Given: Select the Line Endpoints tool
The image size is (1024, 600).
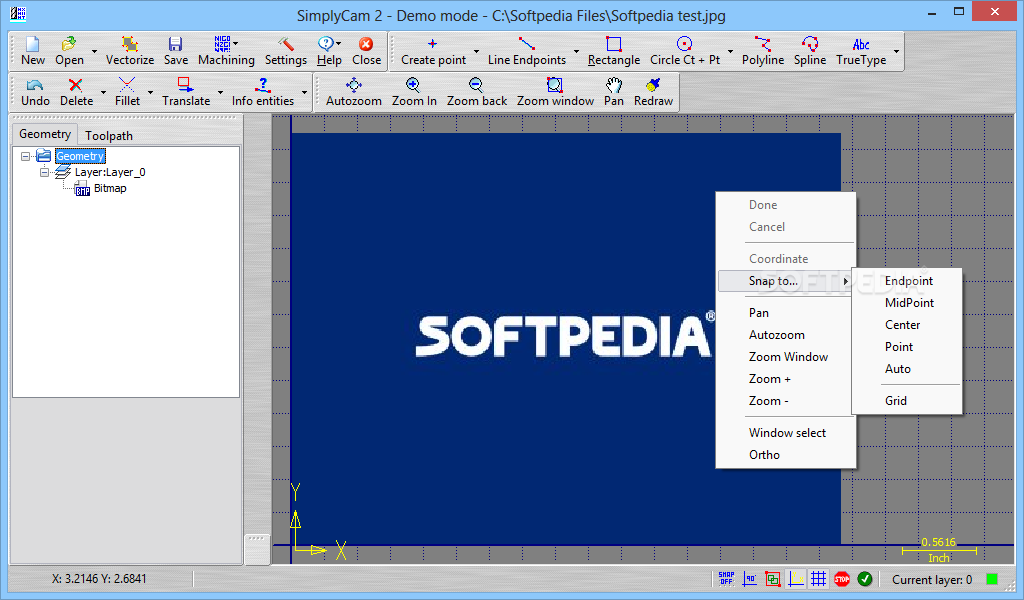Looking at the screenshot, I should 526,51.
